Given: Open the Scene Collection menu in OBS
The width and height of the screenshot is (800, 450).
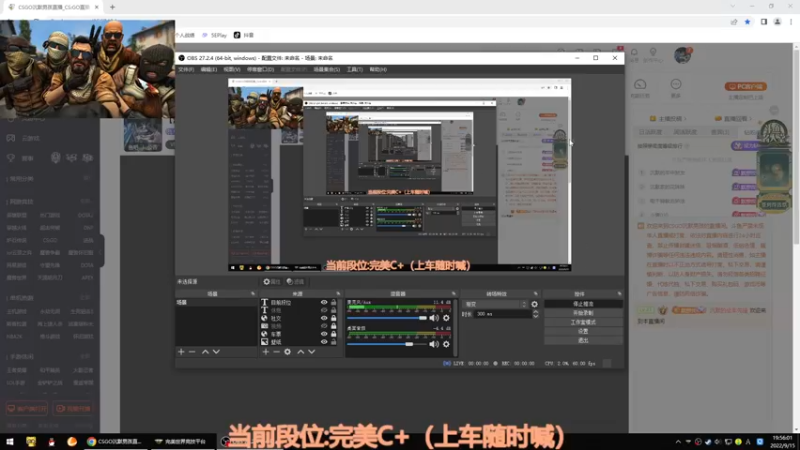Looking at the screenshot, I should tap(327, 69).
